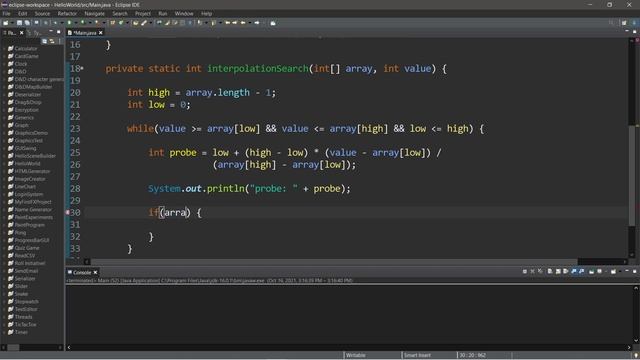Image resolution: width=640 pixels, height=360 pixels.
Task: Maximize the Package Explorer view
Action: 58,32
